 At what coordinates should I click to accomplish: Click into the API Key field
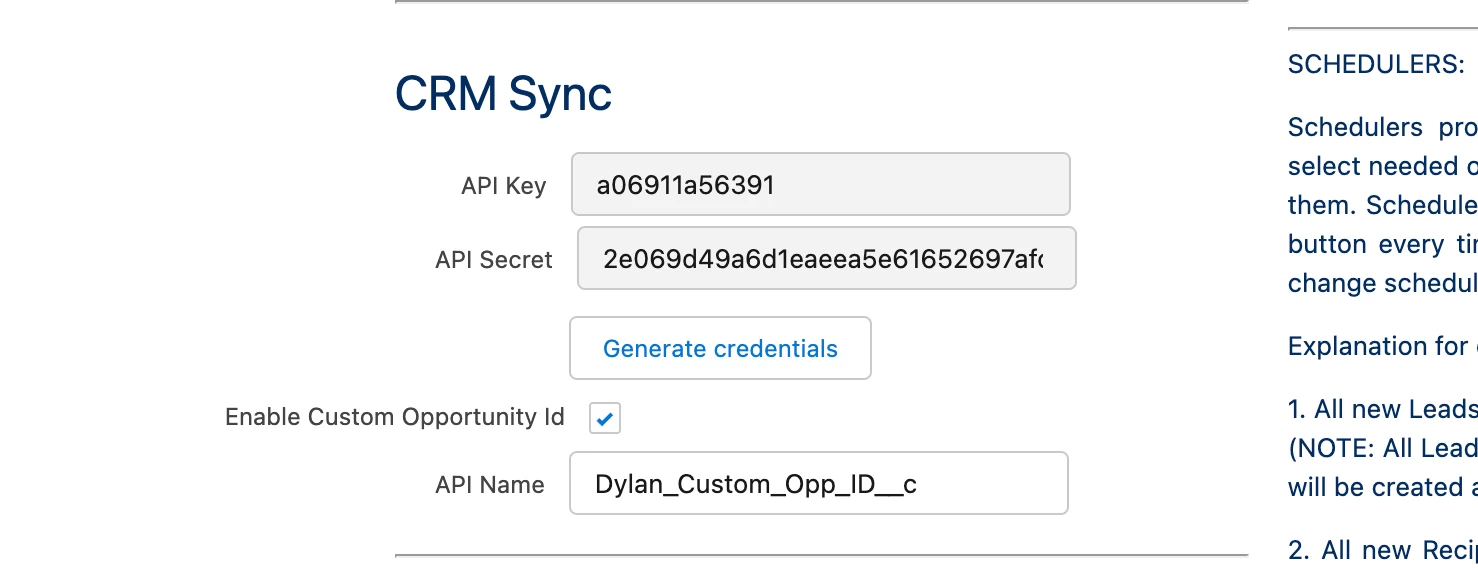(820, 184)
